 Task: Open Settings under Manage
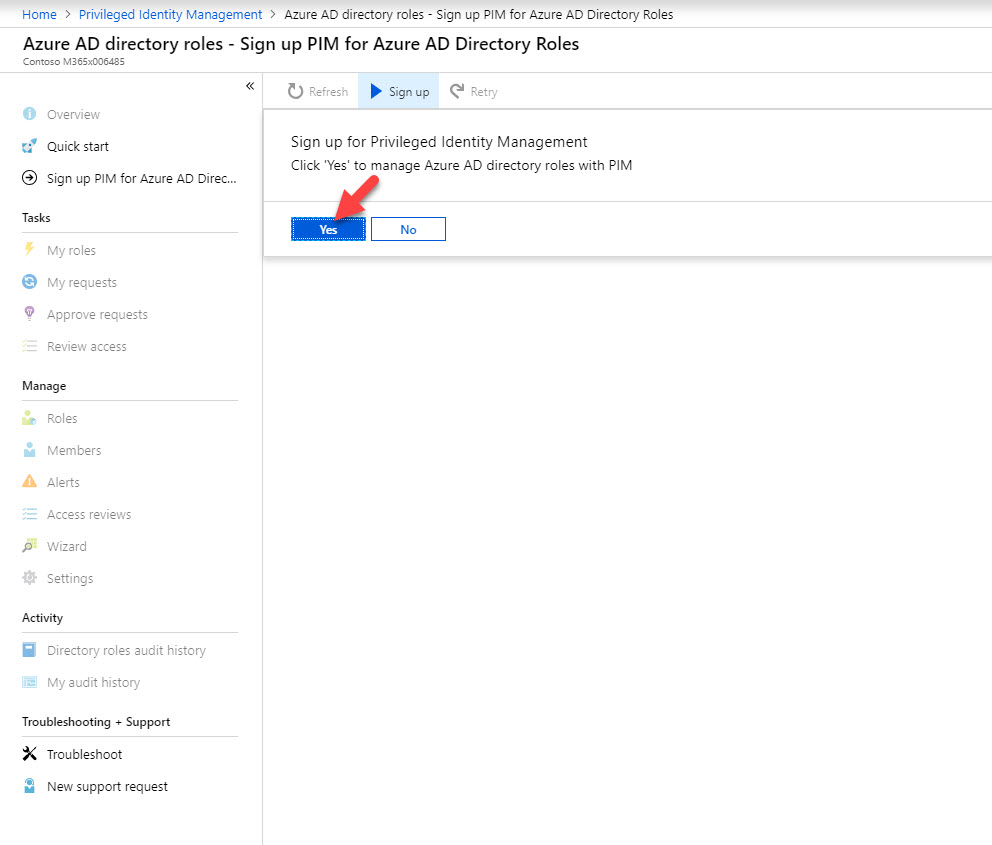(x=70, y=579)
